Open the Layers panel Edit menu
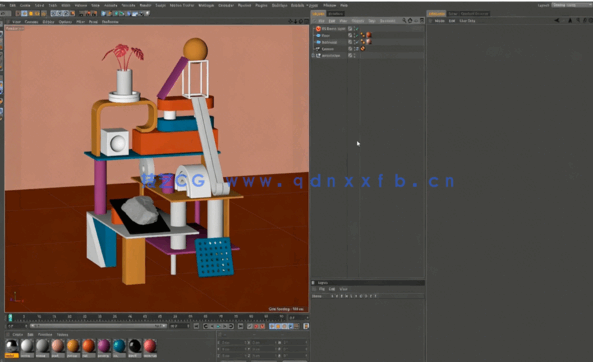593x362 pixels. 332,289
